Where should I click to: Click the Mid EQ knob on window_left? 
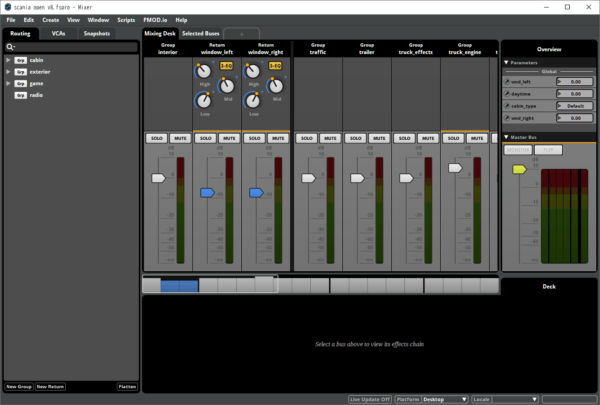[x=225, y=84]
